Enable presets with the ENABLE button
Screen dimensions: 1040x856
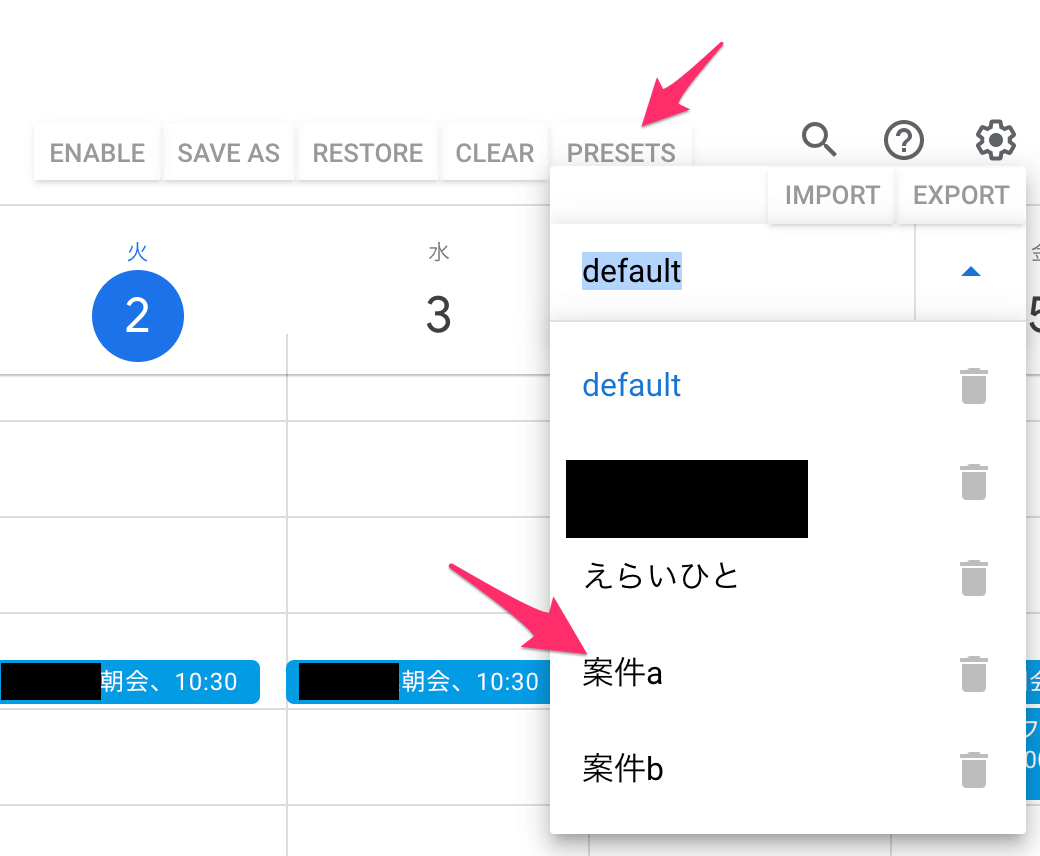(97, 152)
